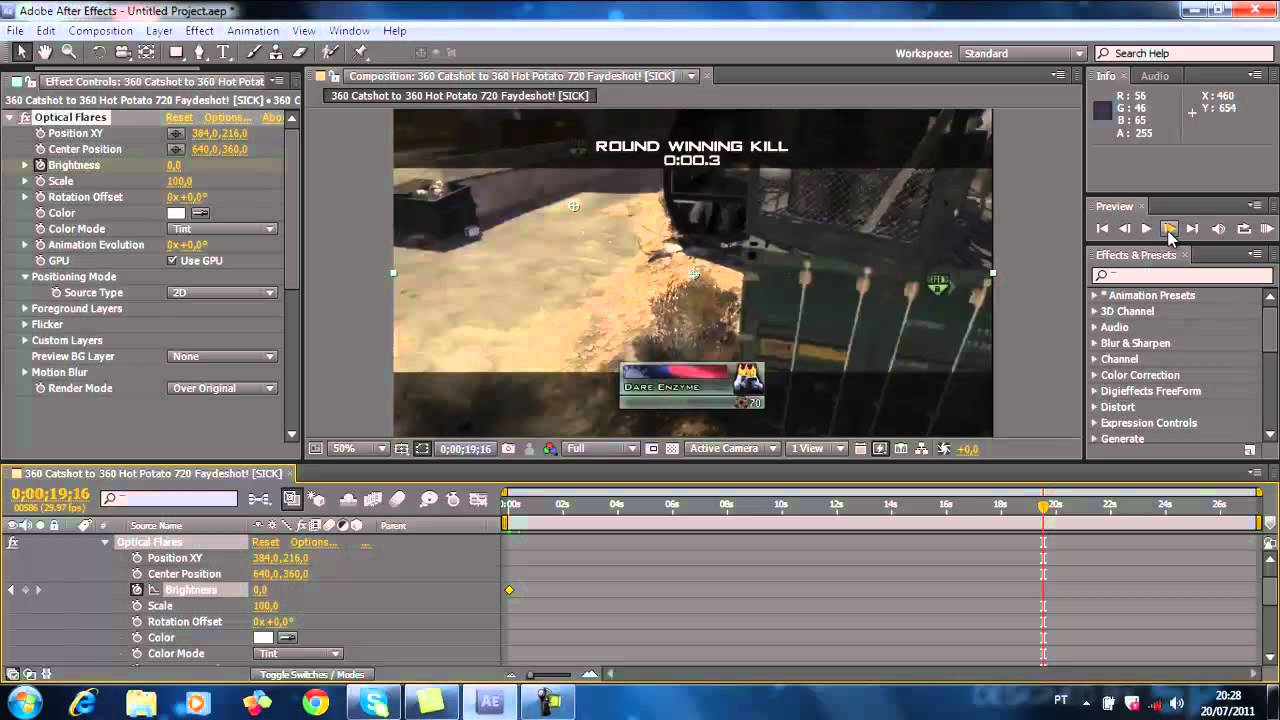This screenshot has width=1280, height=720.
Task: Toggle the Scale stopwatch in timeline
Action: click(x=137, y=606)
